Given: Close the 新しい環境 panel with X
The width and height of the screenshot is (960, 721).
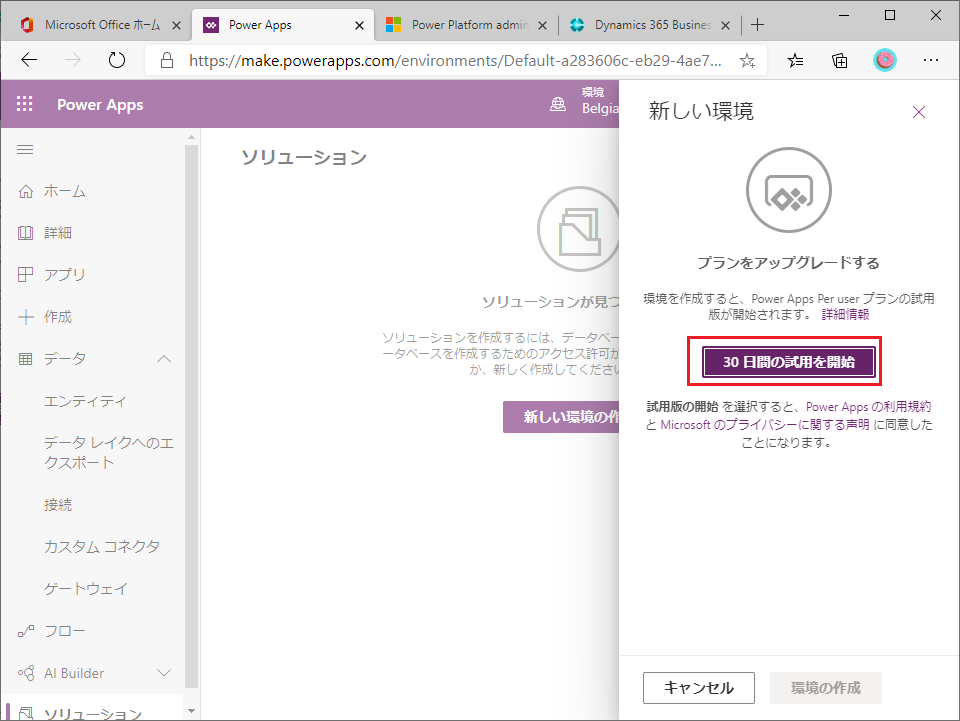Looking at the screenshot, I should pyautogui.click(x=918, y=112).
